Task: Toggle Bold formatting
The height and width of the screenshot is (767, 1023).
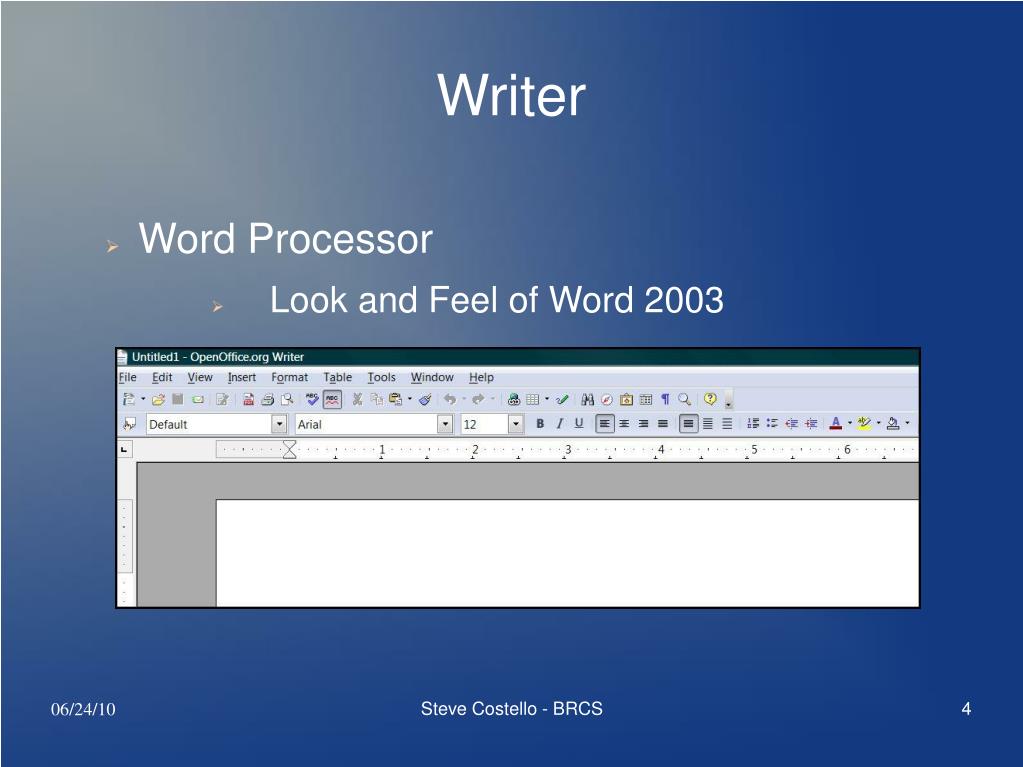Action: click(540, 424)
